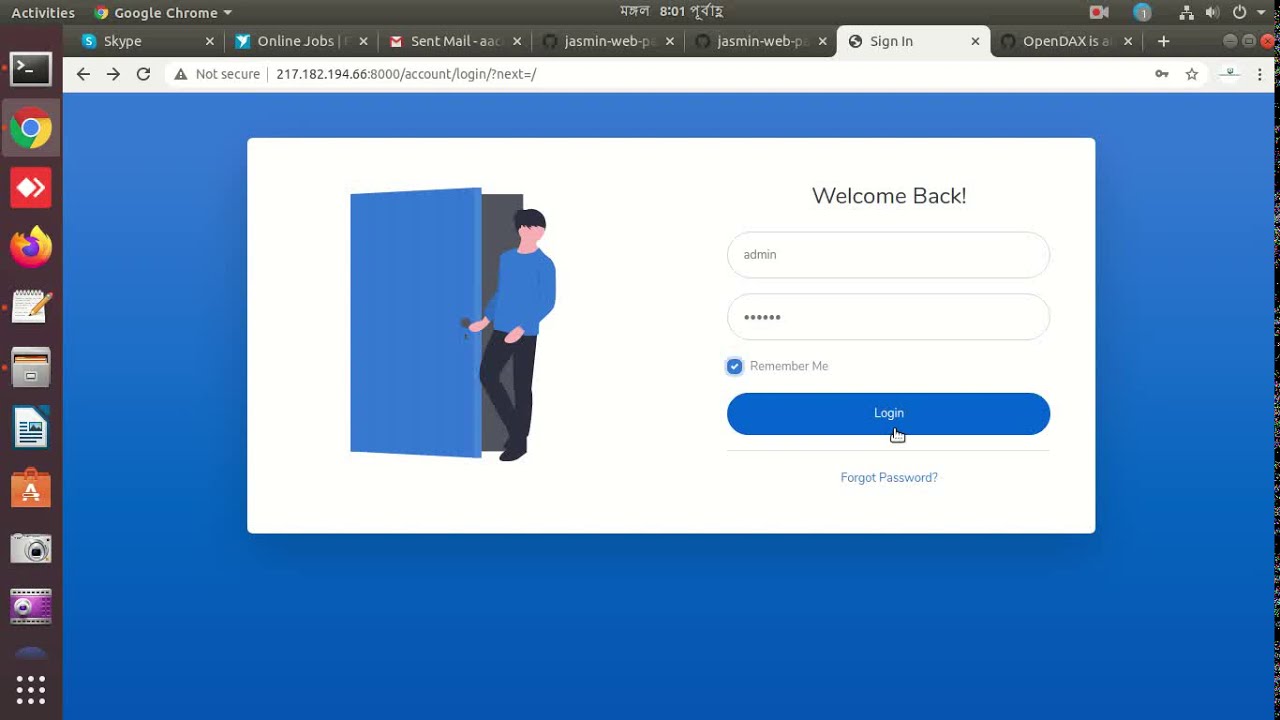Click the admin username field
This screenshot has width=1280, height=720.
(x=888, y=255)
